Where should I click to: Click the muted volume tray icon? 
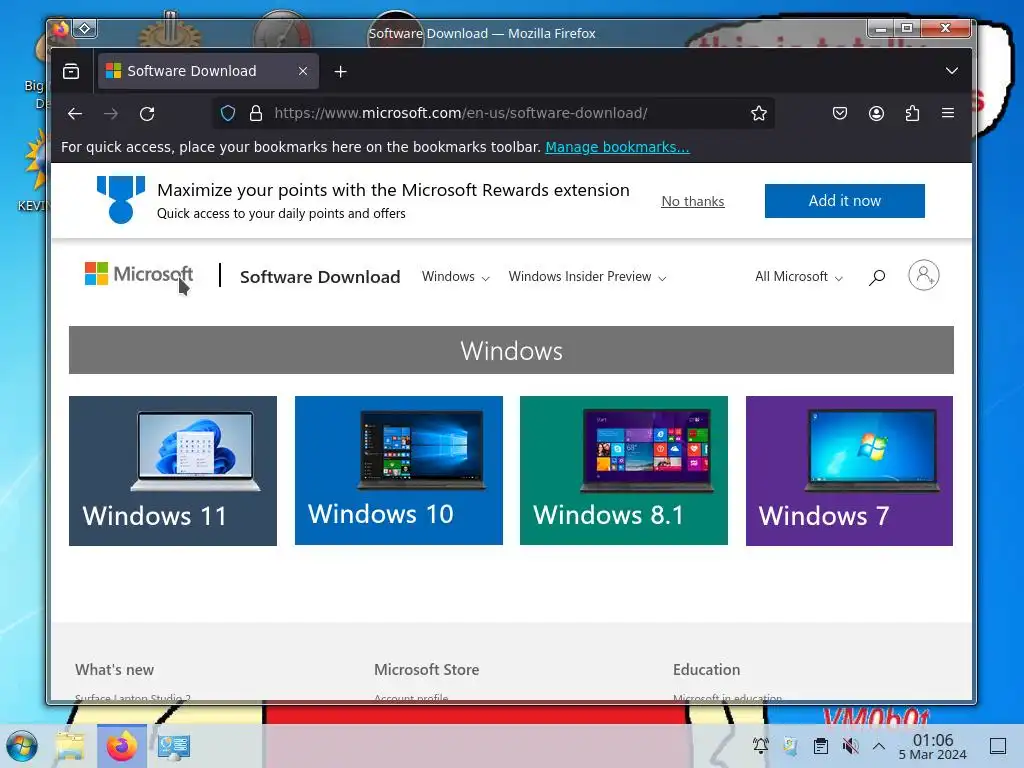pos(850,745)
